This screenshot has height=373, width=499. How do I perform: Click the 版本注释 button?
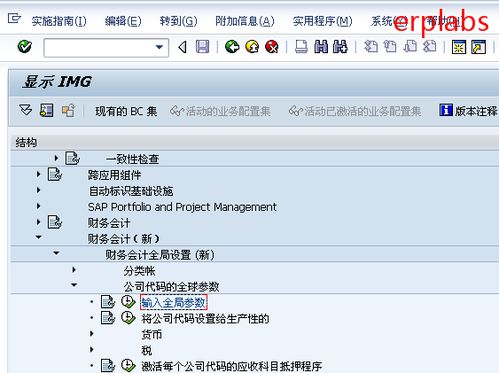coord(468,111)
